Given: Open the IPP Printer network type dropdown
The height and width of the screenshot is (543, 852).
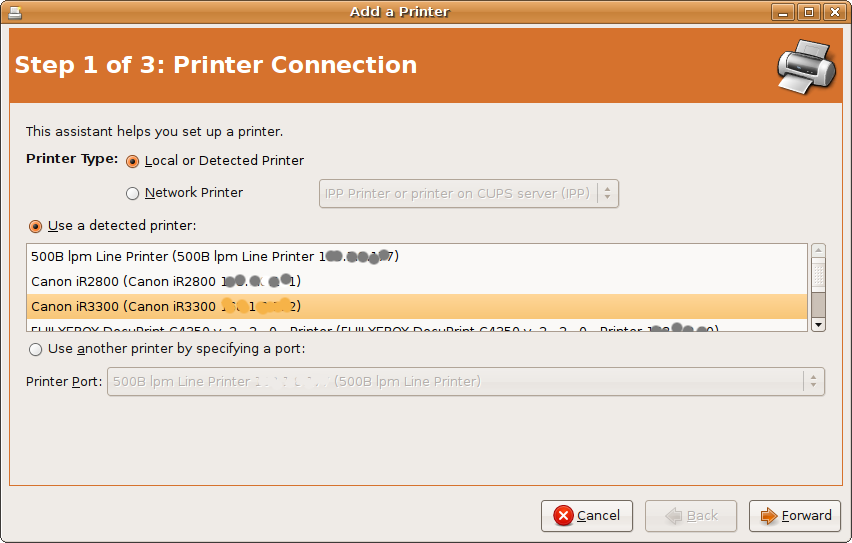Looking at the screenshot, I should point(468,194).
